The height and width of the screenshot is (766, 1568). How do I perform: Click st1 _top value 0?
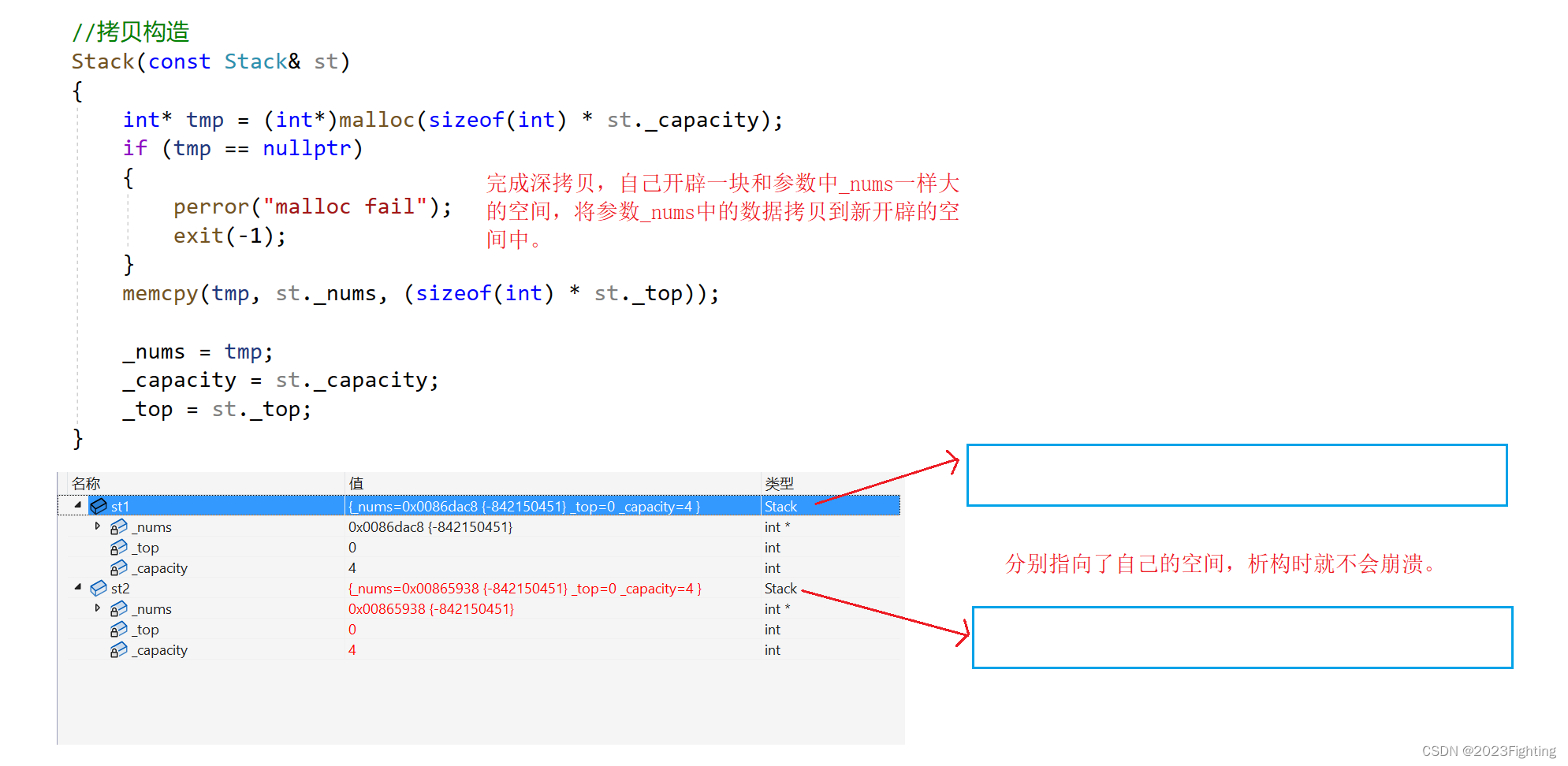352,547
